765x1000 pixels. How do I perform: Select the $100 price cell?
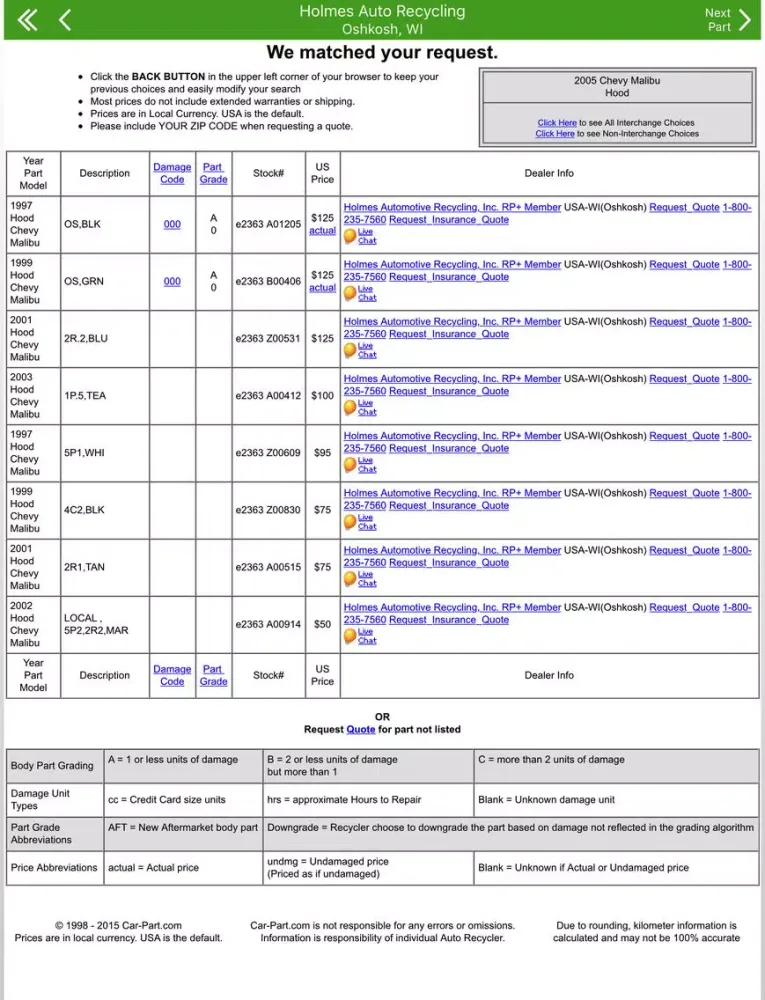[x=323, y=395]
